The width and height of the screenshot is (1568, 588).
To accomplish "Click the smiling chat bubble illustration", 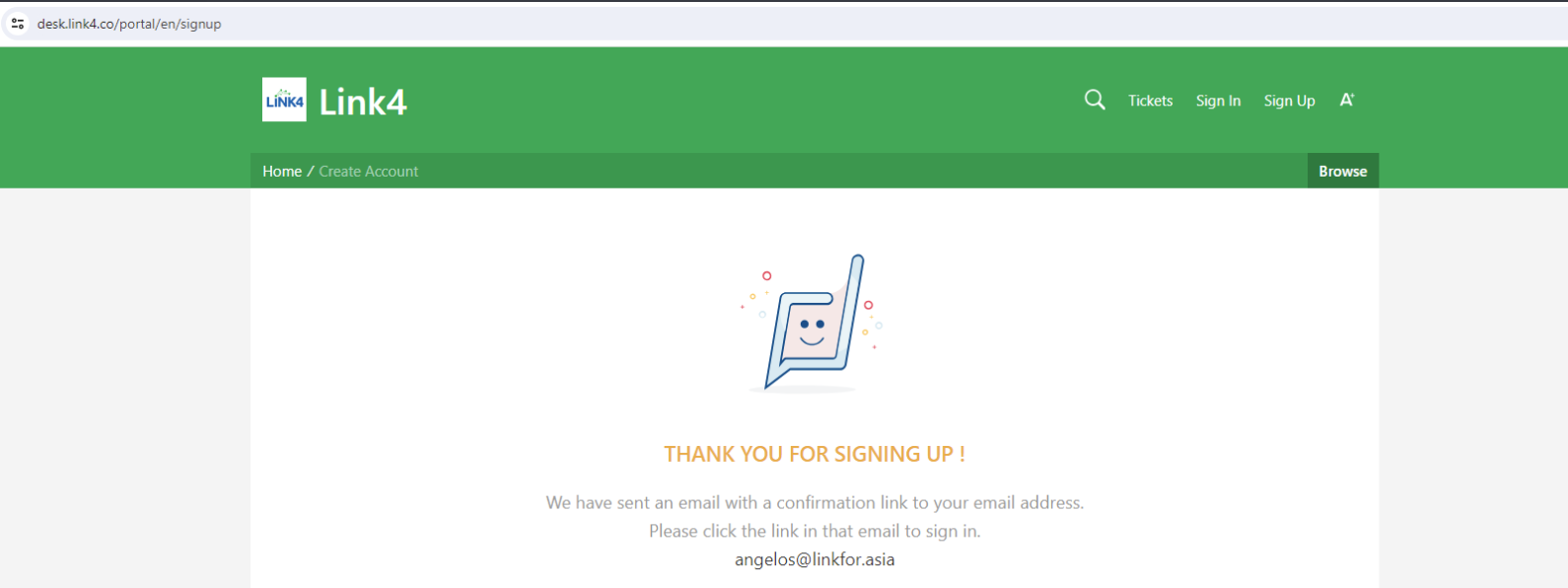I will coord(814,324).
